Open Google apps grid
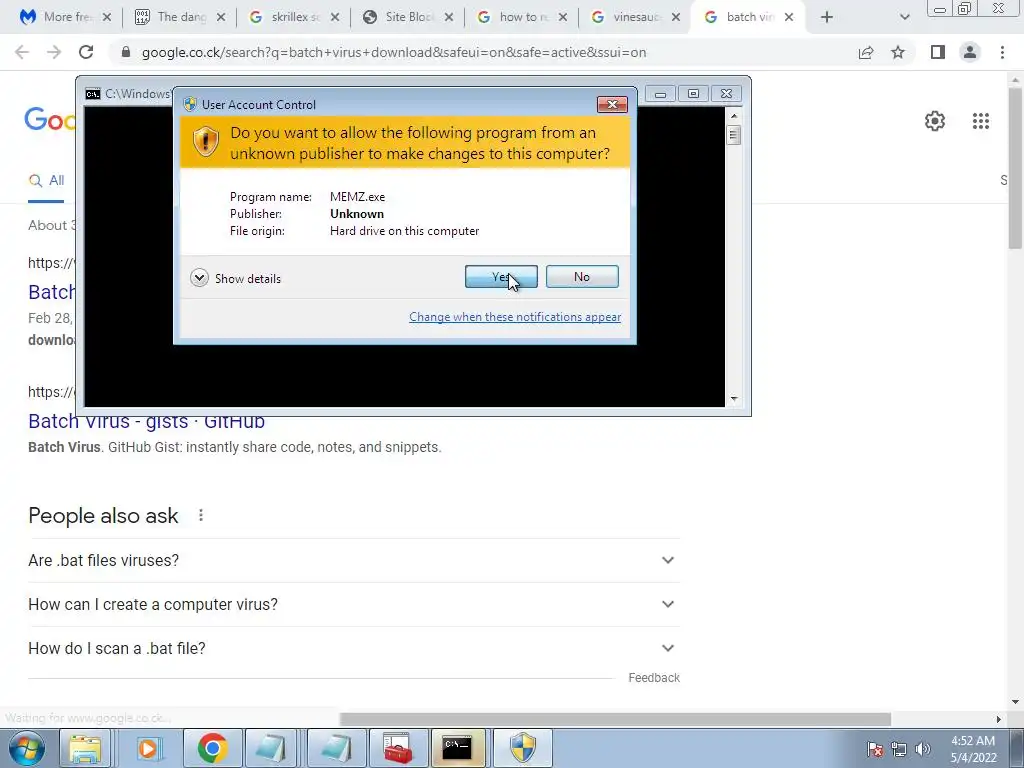The height and width of the screenshot is (768, 1024). 981,121
